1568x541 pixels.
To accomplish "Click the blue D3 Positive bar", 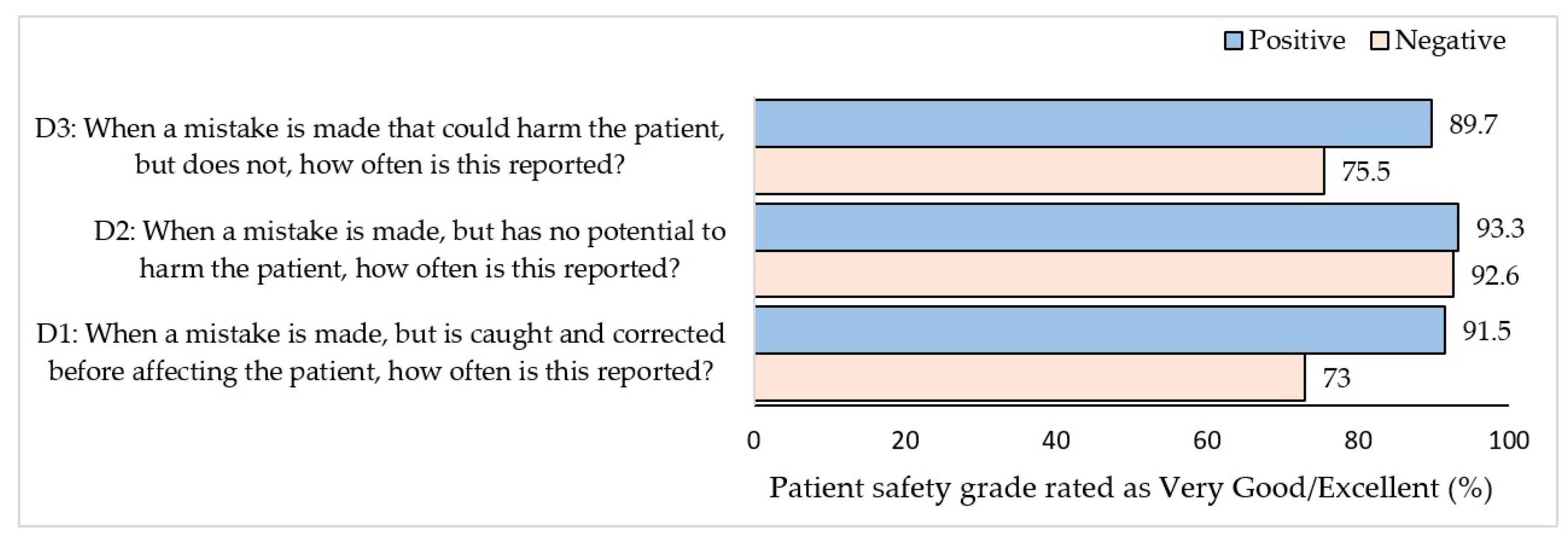I will tap(1093, 123).
